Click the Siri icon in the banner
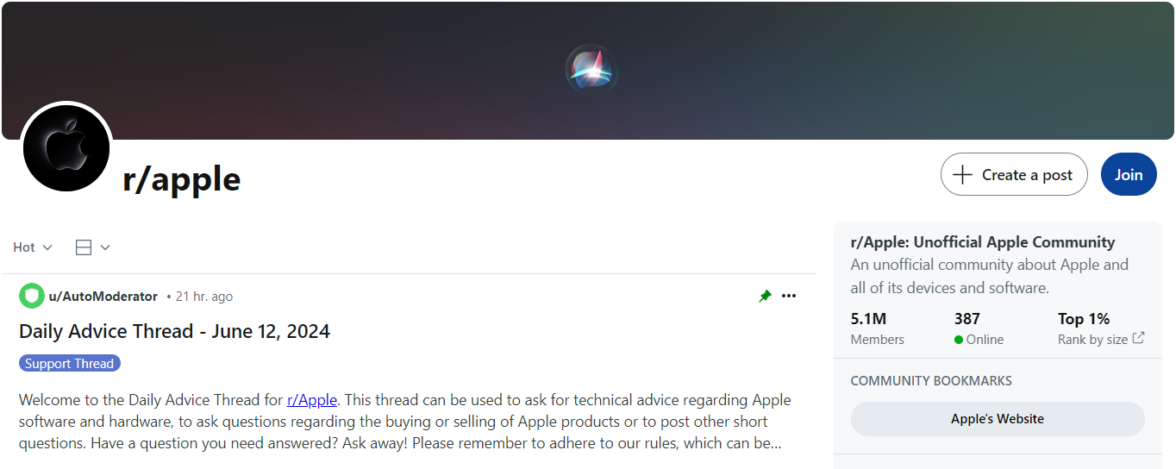1176x469 pixels. tap(590, 68)
